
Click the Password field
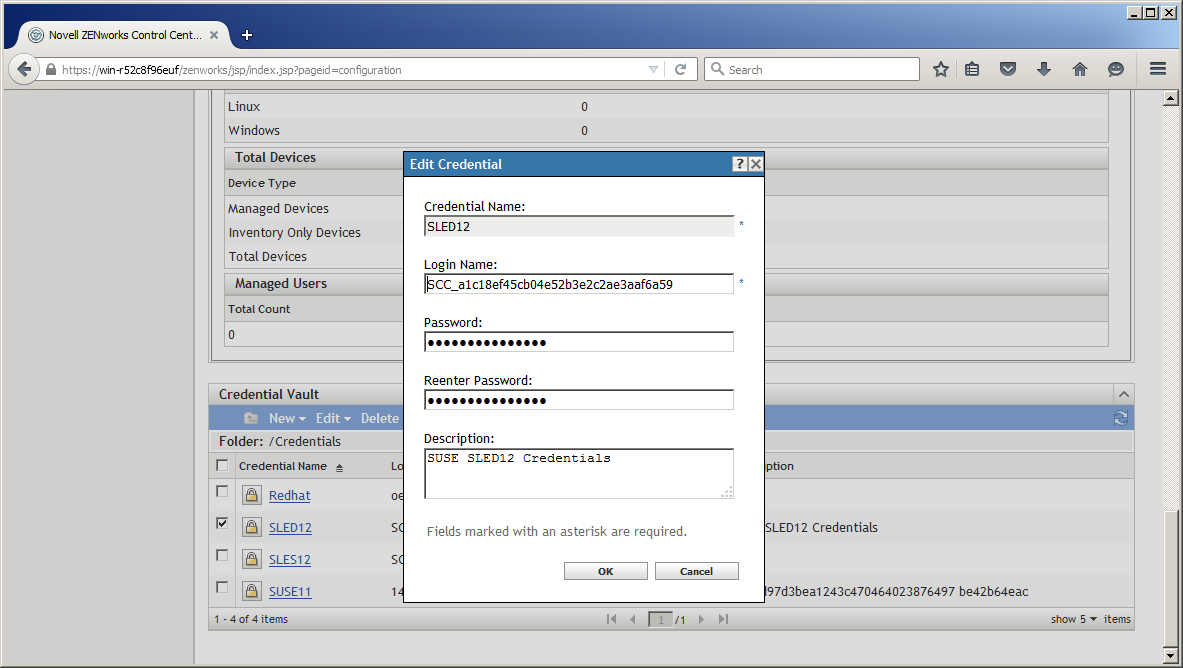click(579, 342)
